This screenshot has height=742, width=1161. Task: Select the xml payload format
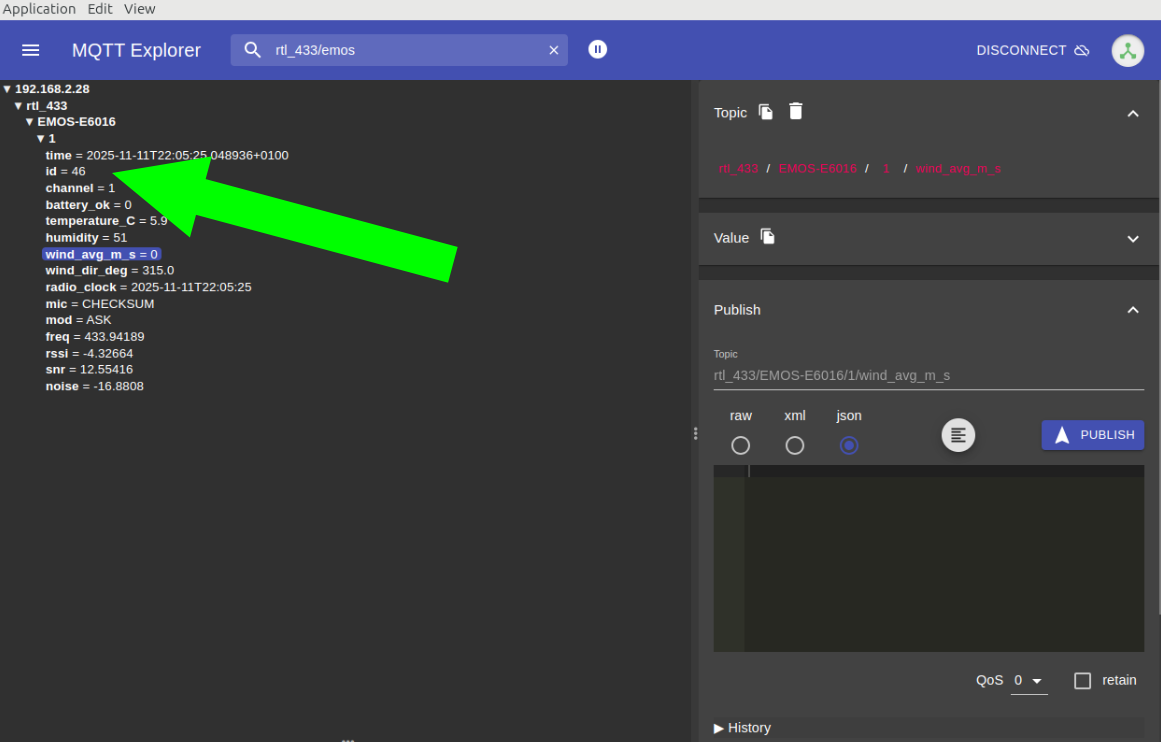click(x=794, y=445)
